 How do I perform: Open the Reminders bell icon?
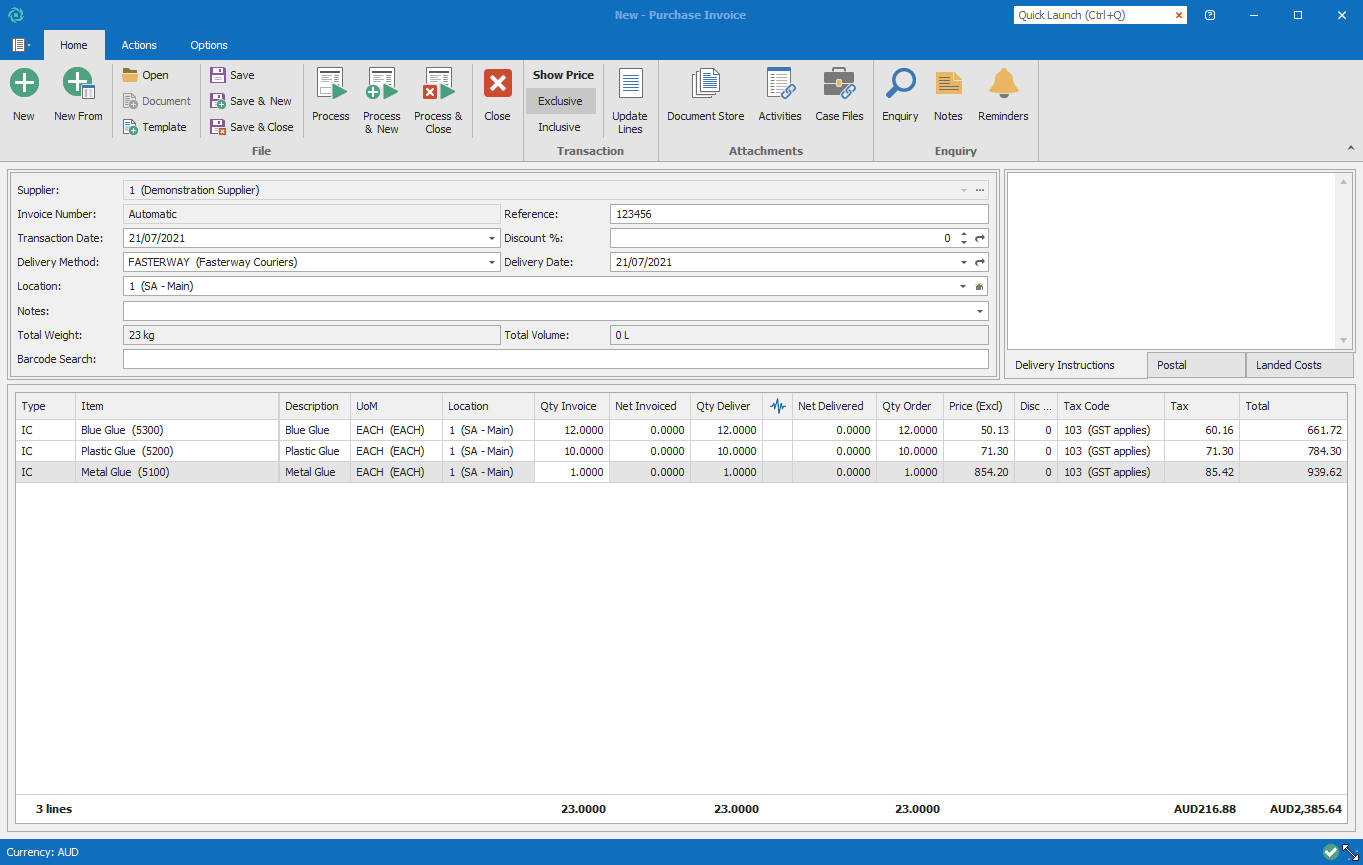pos(1003,96)
